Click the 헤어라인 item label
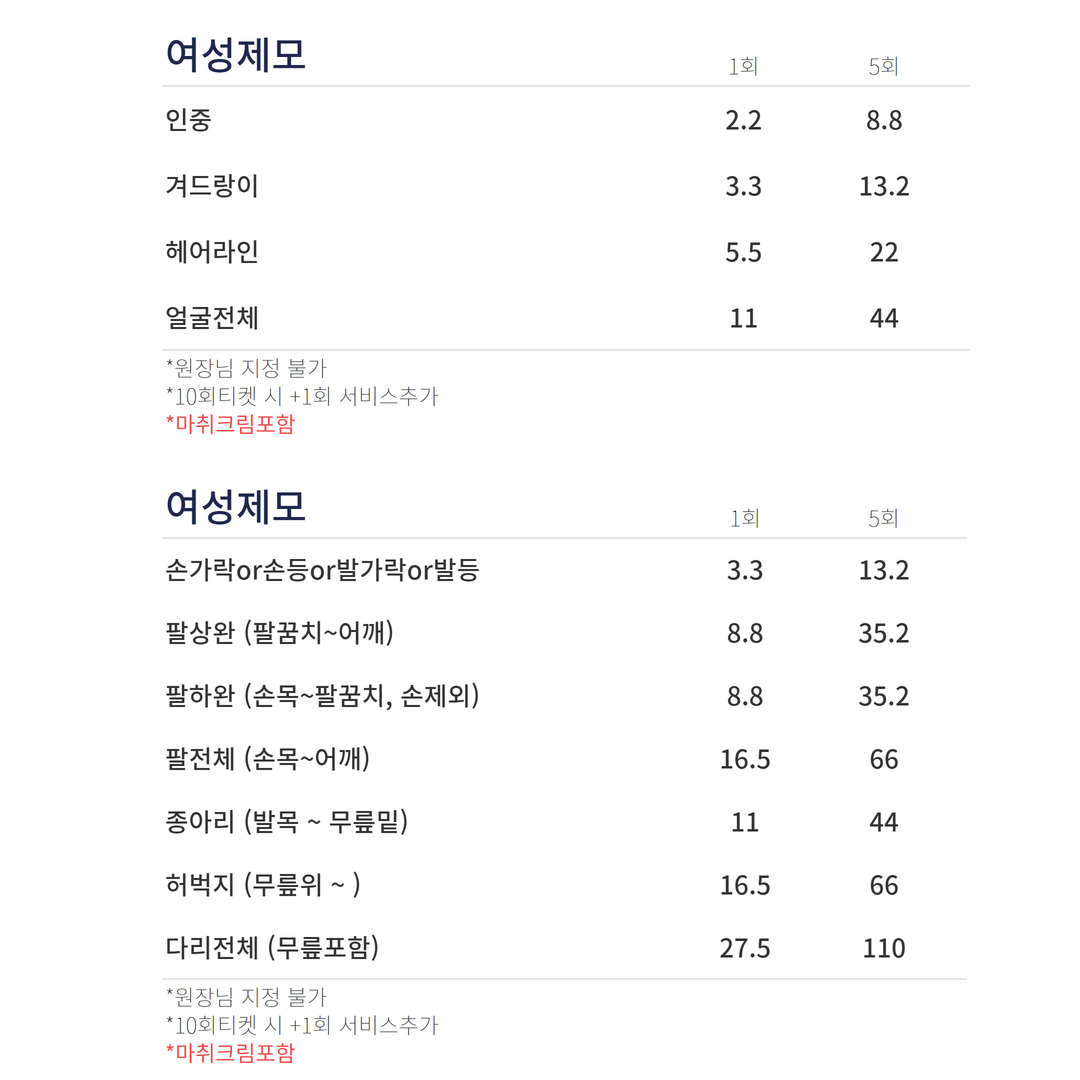The image size is (1080, 1080). click(x=212, y=253)
